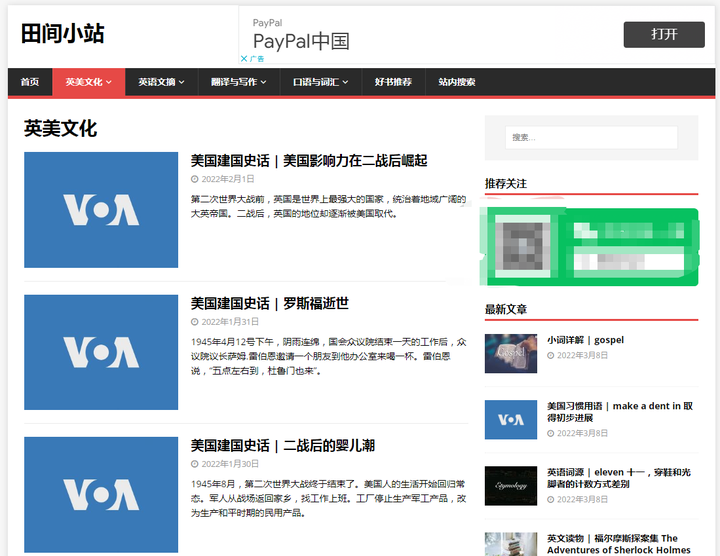Open thumbnail for Sherlock Holmes article
This screenshot has width=720, height=556.
click(511, 544)
